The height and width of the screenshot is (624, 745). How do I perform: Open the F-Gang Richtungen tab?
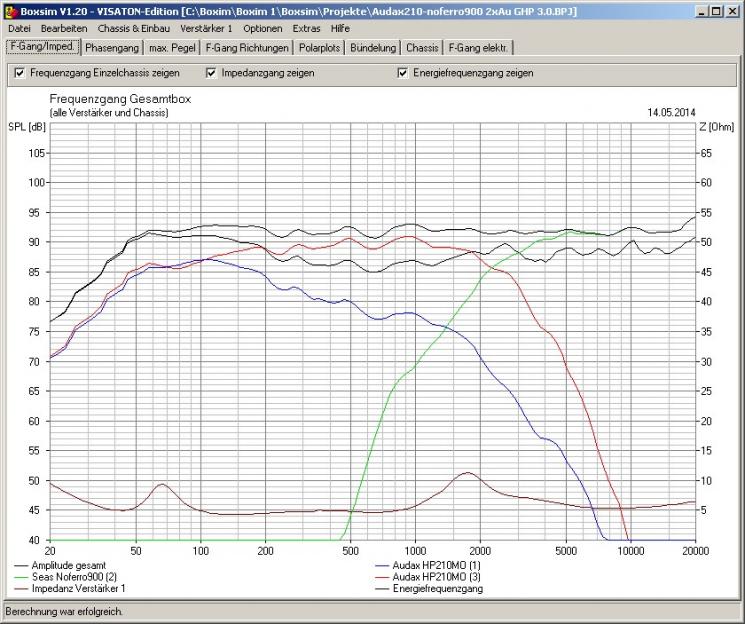247,48
